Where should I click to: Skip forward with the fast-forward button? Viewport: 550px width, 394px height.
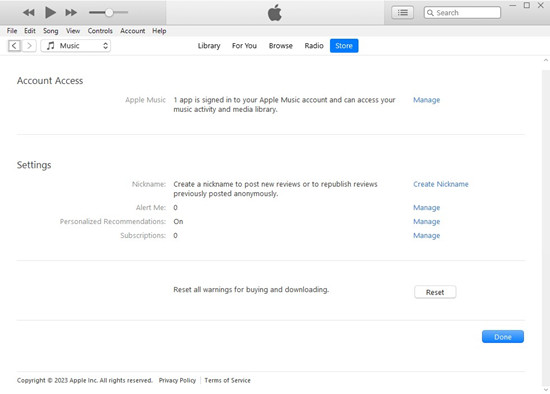coord(71,13)
